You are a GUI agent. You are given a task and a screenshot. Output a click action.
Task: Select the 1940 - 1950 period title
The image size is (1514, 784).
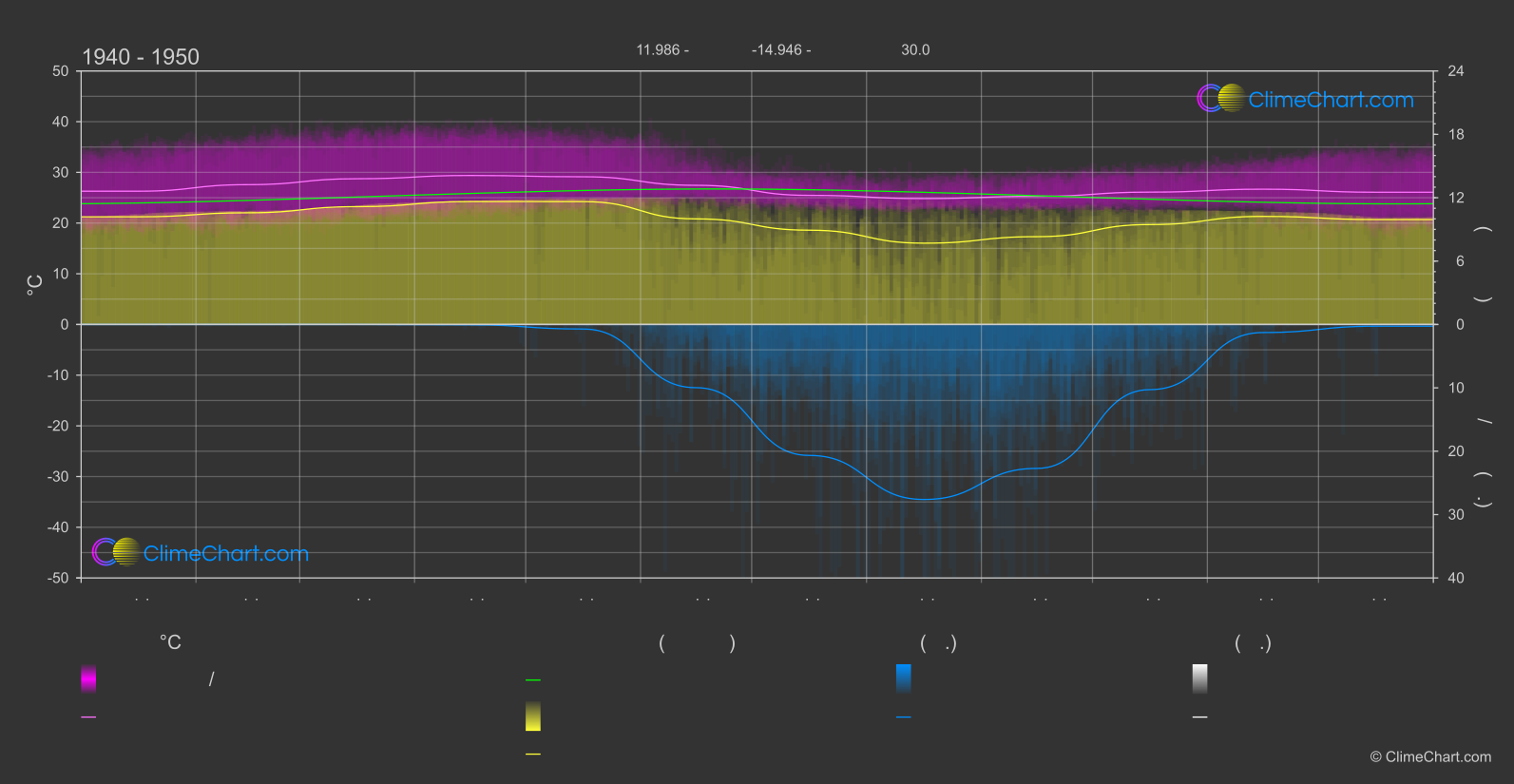click(141, 57)
